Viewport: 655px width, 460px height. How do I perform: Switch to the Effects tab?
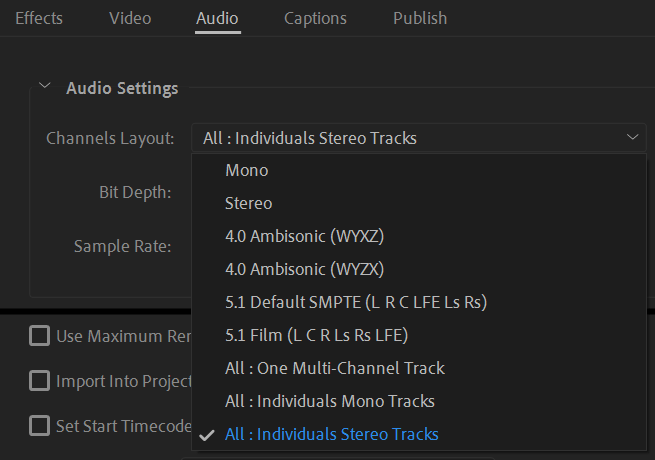click(x=39, y=18)
